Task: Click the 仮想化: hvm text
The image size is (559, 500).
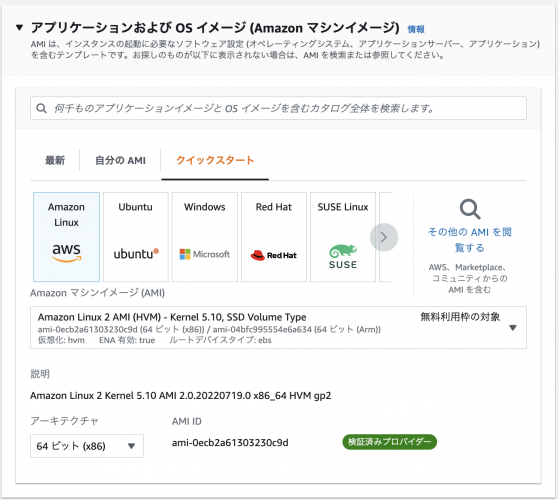Action: [61, 340]
